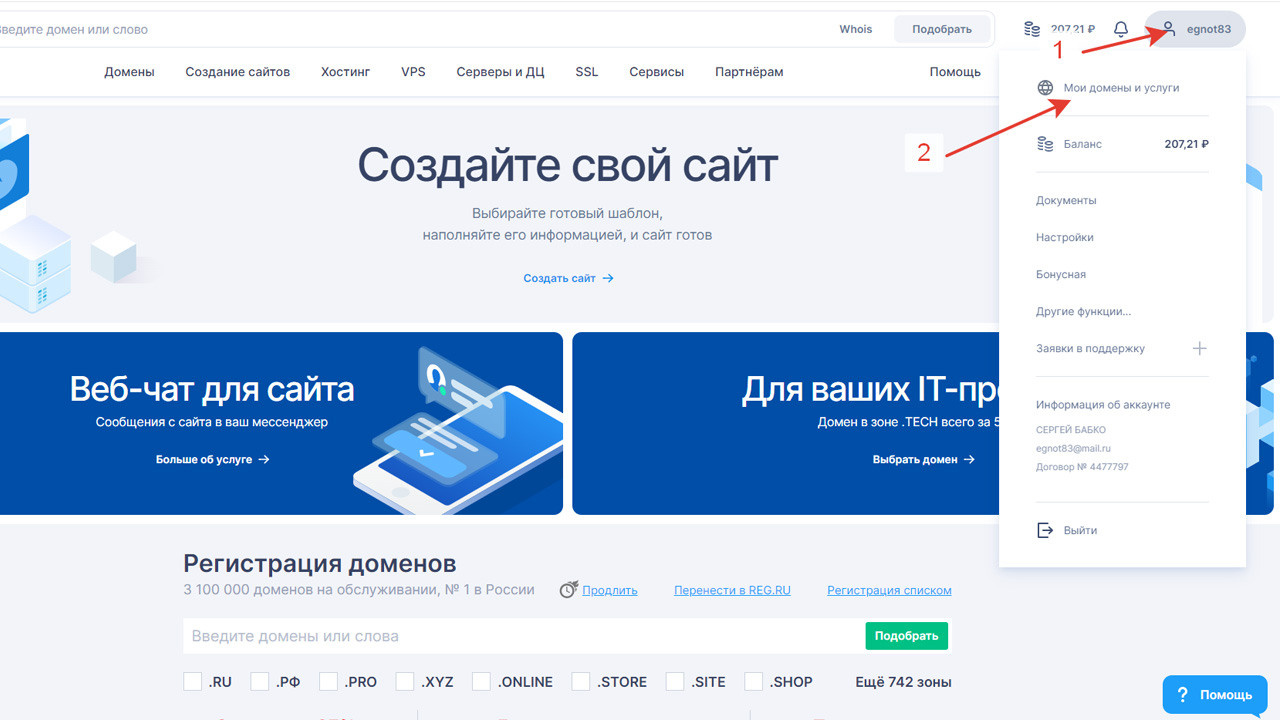Click the arrow icon beside Создать сайт
The width and height of the screenshot is (1280, 720).
pos(608,278)
